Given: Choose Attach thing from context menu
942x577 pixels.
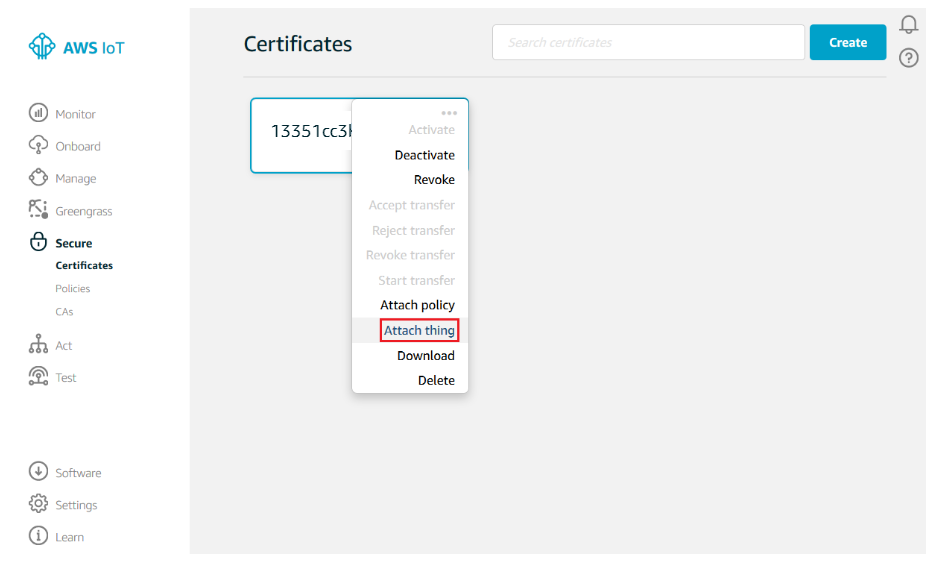Looking at the screenshot, I should pos(419,331).
